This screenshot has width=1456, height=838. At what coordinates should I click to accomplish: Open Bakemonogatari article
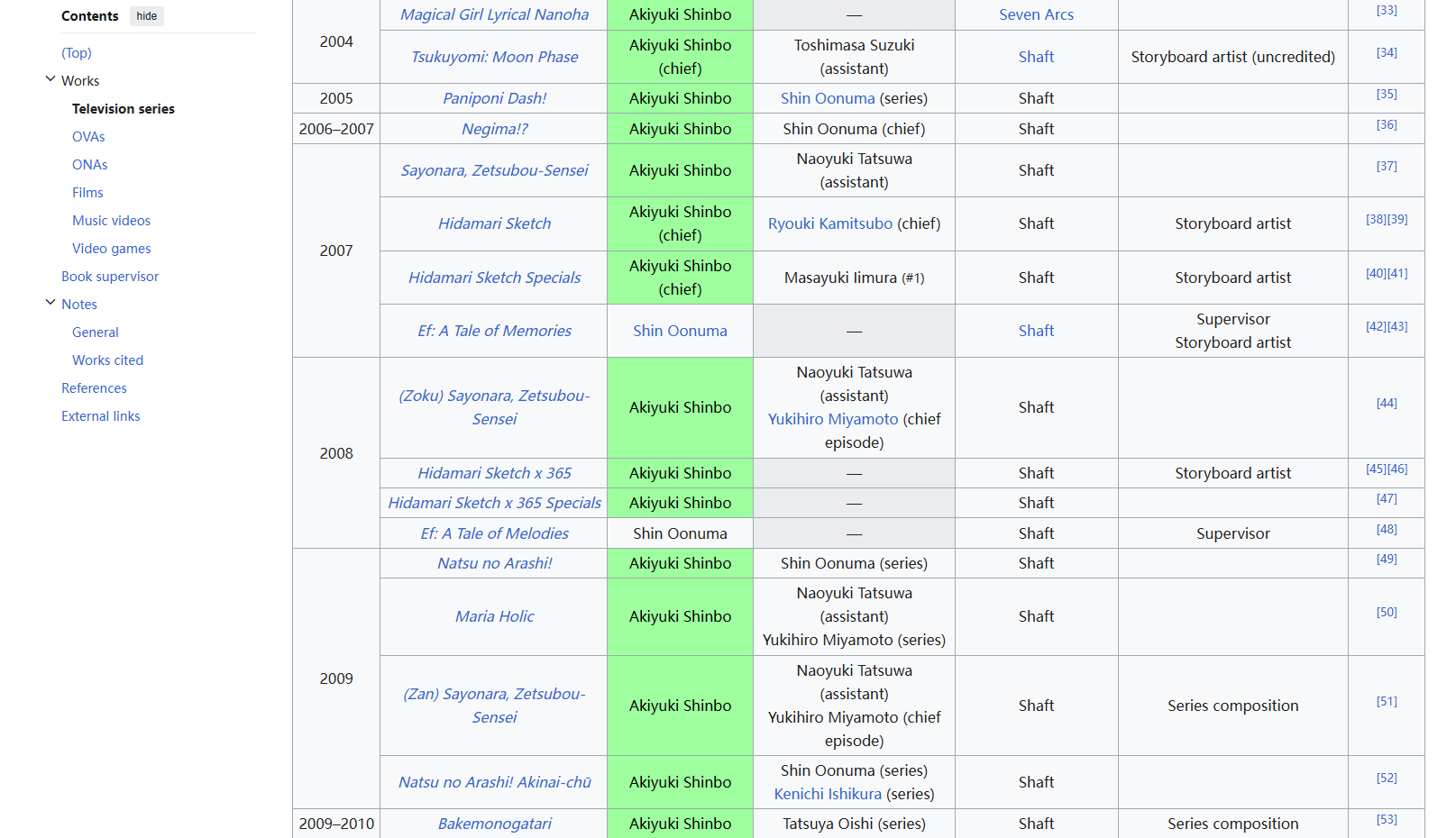click(x=494, y=824)
